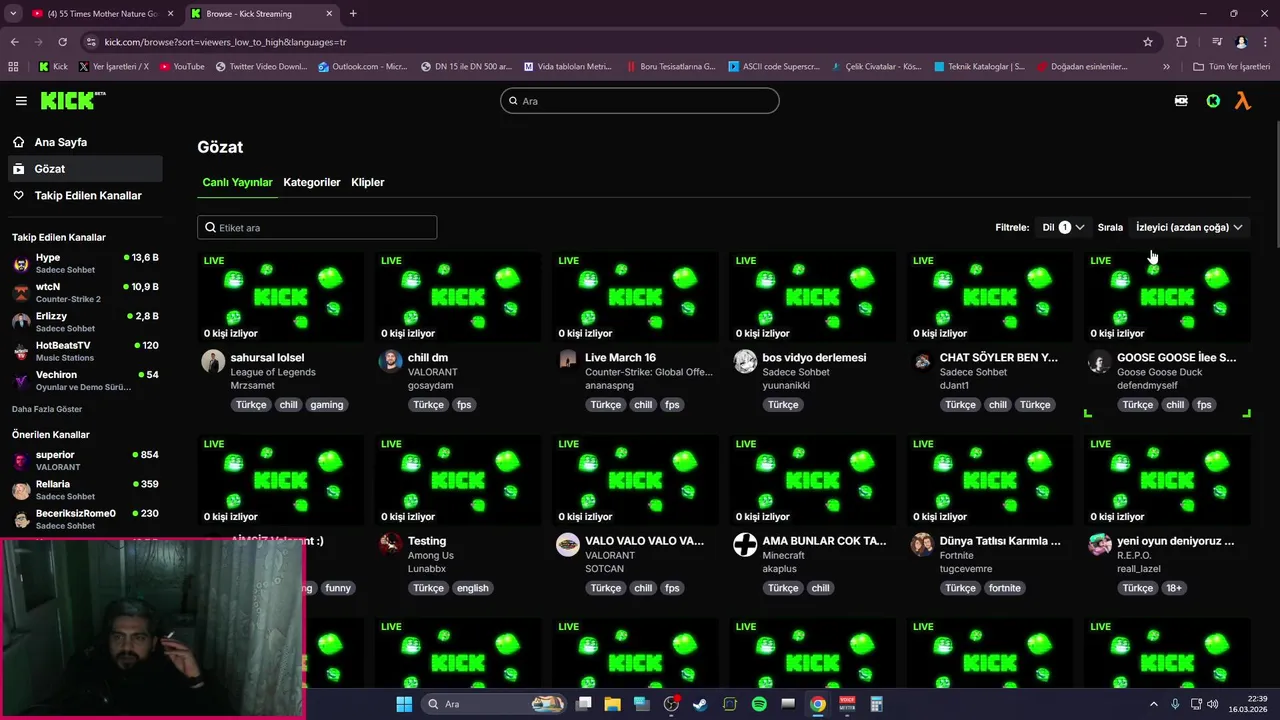1280x720 pixels.
Task: Click League of Legends category link
Action: pos(273,372)
